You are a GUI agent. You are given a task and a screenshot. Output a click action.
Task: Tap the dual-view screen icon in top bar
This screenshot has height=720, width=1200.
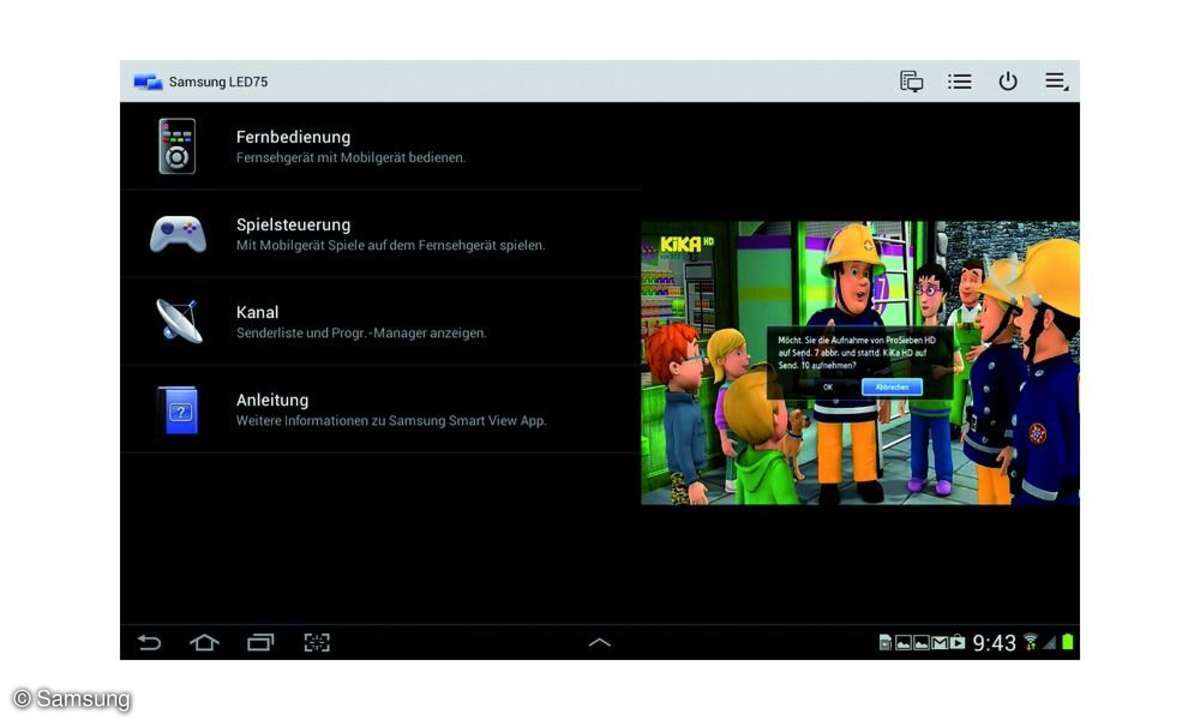(x=911, y=82)
